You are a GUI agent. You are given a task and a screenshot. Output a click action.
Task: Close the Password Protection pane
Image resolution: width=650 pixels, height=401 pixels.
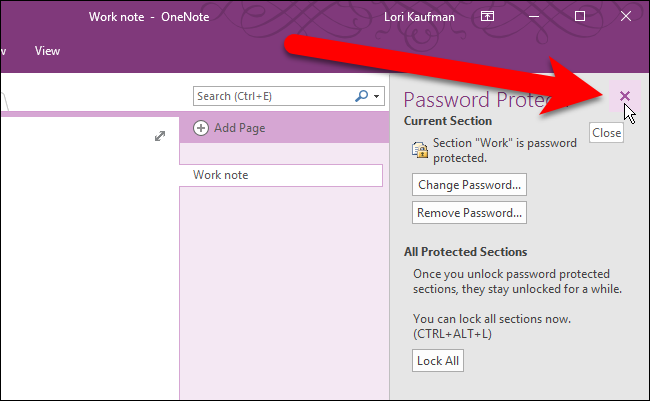(625, 96)
